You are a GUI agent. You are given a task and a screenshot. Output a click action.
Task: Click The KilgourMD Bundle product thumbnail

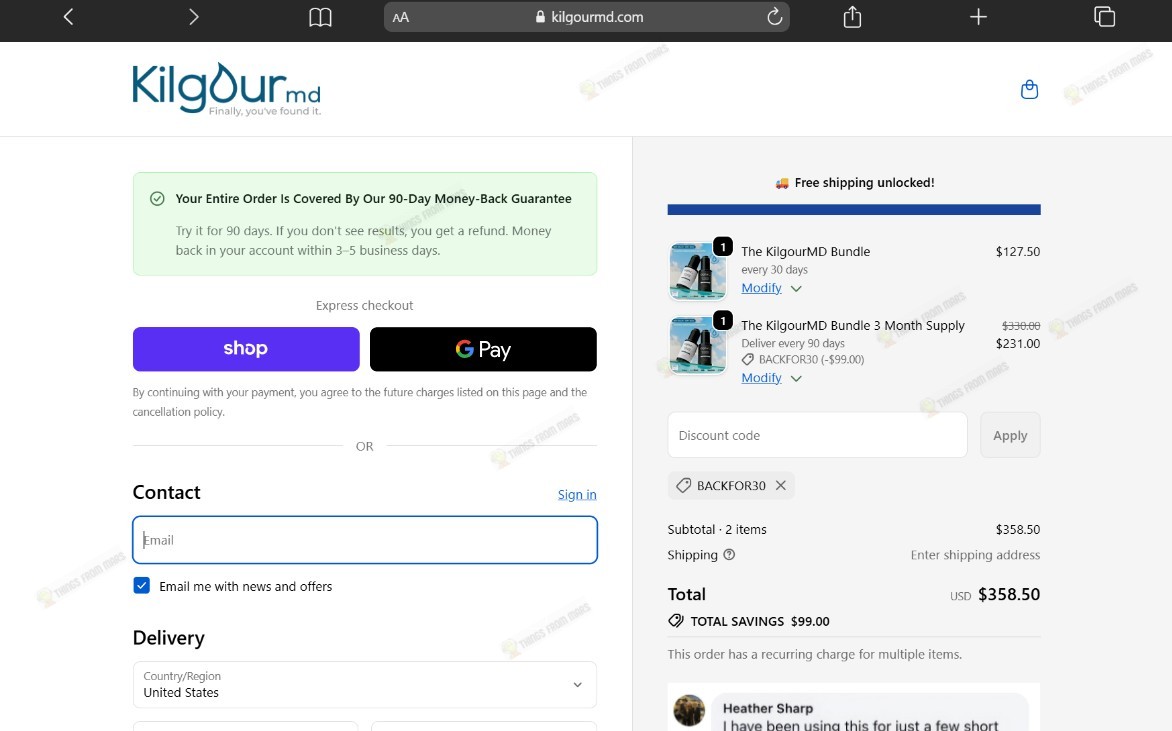tap(697, 271)
